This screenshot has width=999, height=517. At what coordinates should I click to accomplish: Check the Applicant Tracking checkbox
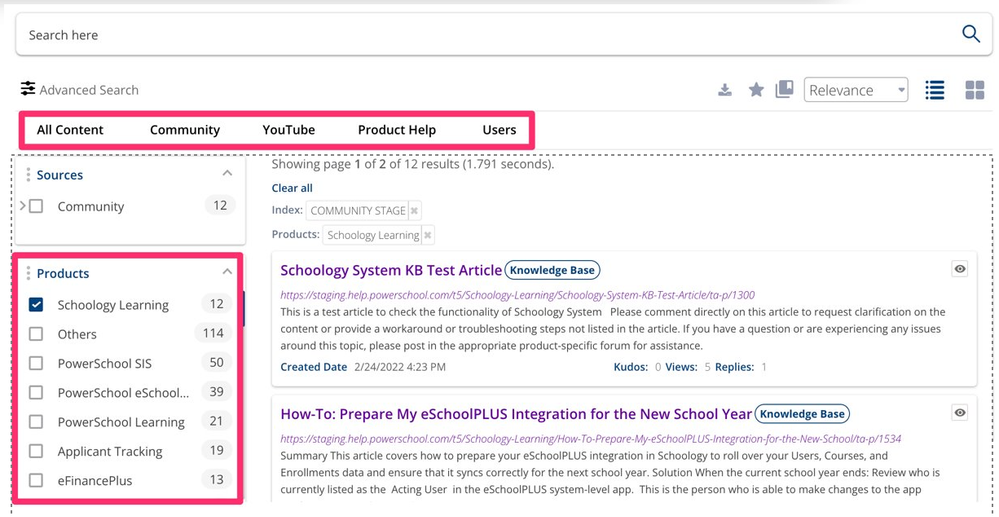tap(36, 451)
